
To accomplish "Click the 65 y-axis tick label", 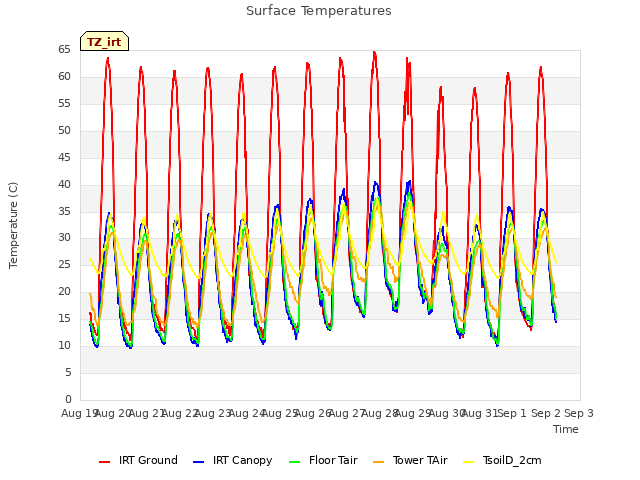I will point(64,50).
